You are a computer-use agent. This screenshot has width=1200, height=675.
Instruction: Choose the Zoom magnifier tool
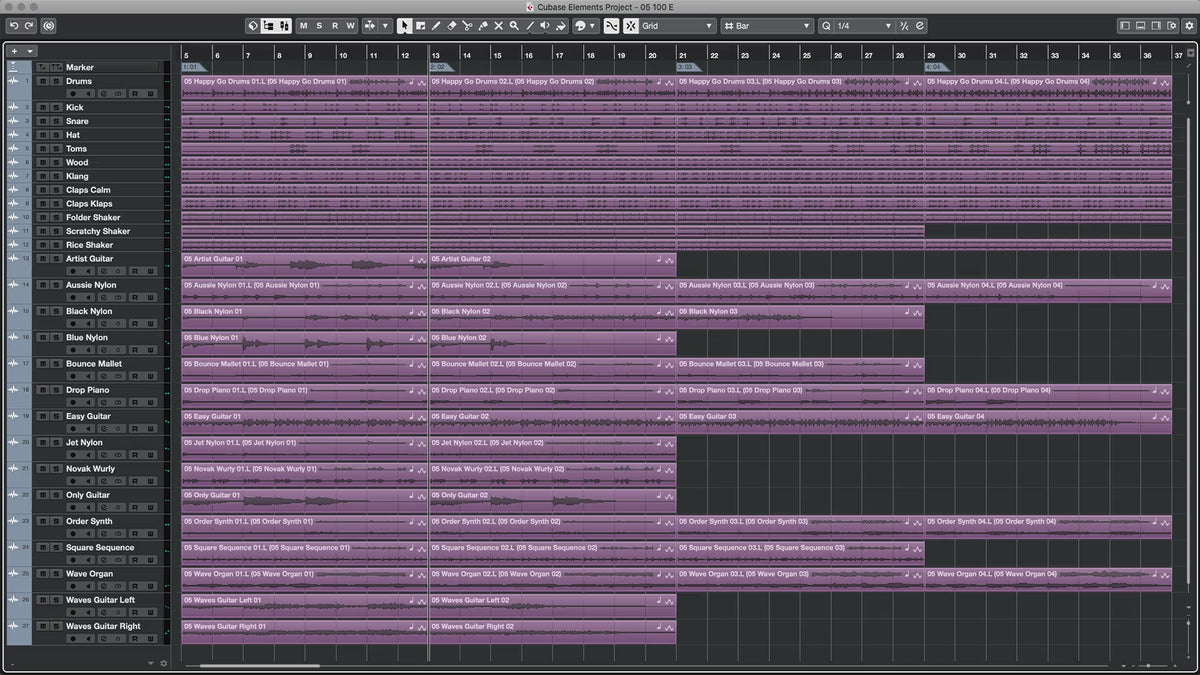(x=514, y=25)
